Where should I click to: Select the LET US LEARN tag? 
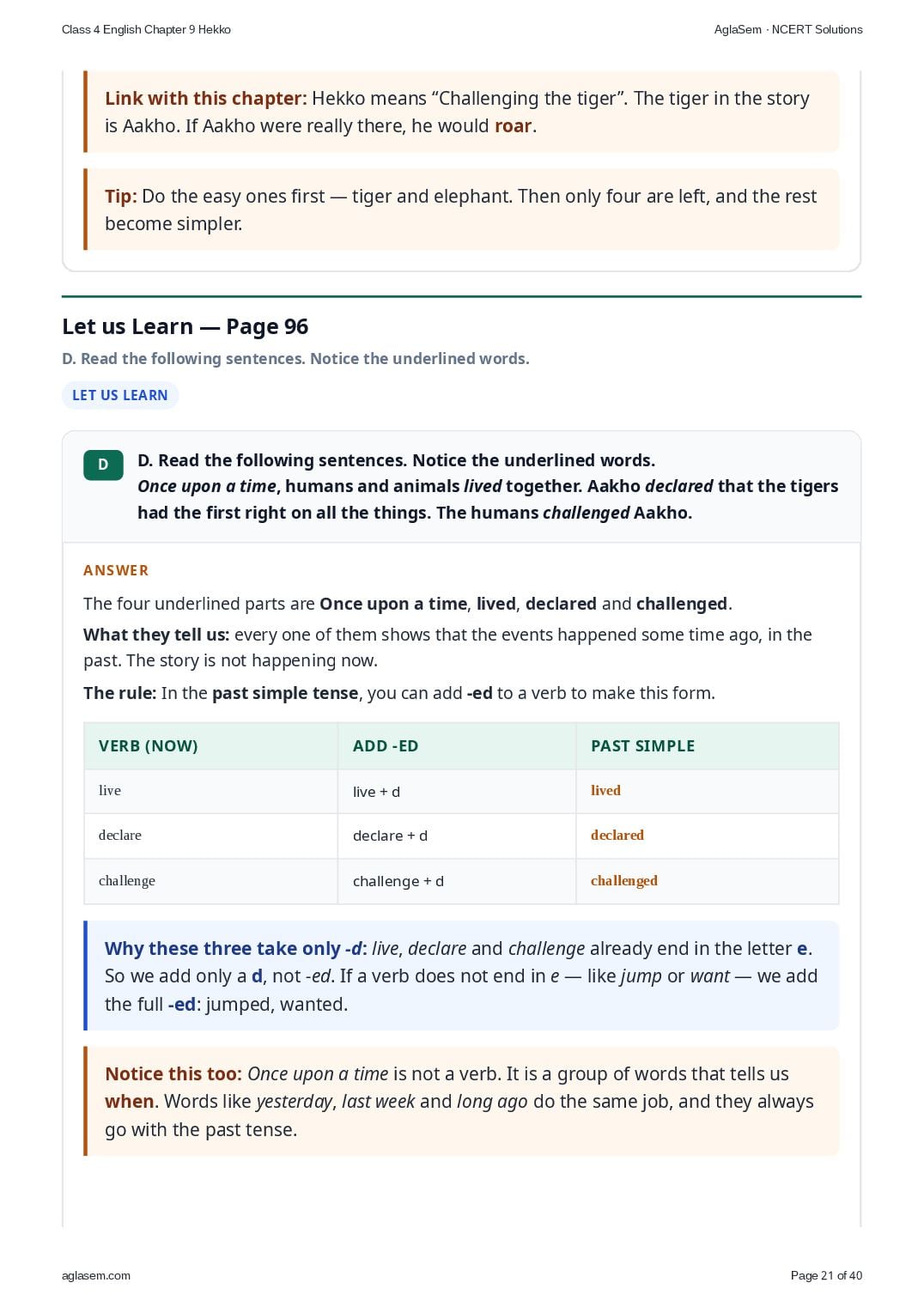click(x=120, y=395)
